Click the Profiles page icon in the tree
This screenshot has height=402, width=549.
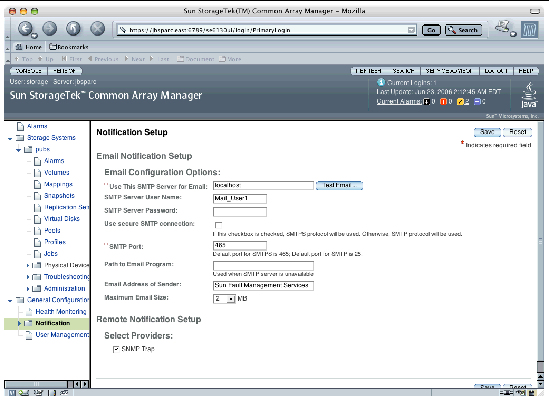point(37,242)
